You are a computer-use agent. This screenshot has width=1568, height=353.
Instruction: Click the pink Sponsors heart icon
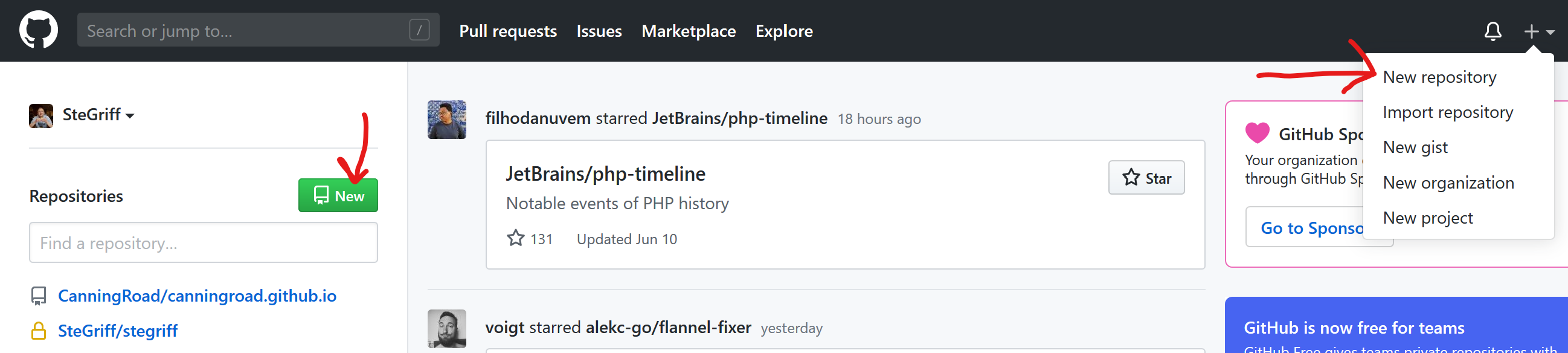[x=1257, y=133]
